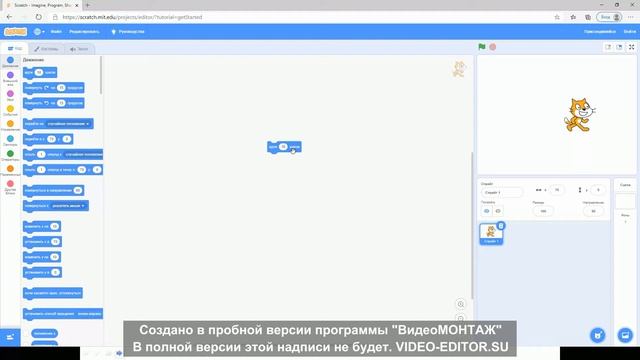The width and height of the screenshot is (640, 360).
Task: Click the green flag to run
Action: pos(482,47)
